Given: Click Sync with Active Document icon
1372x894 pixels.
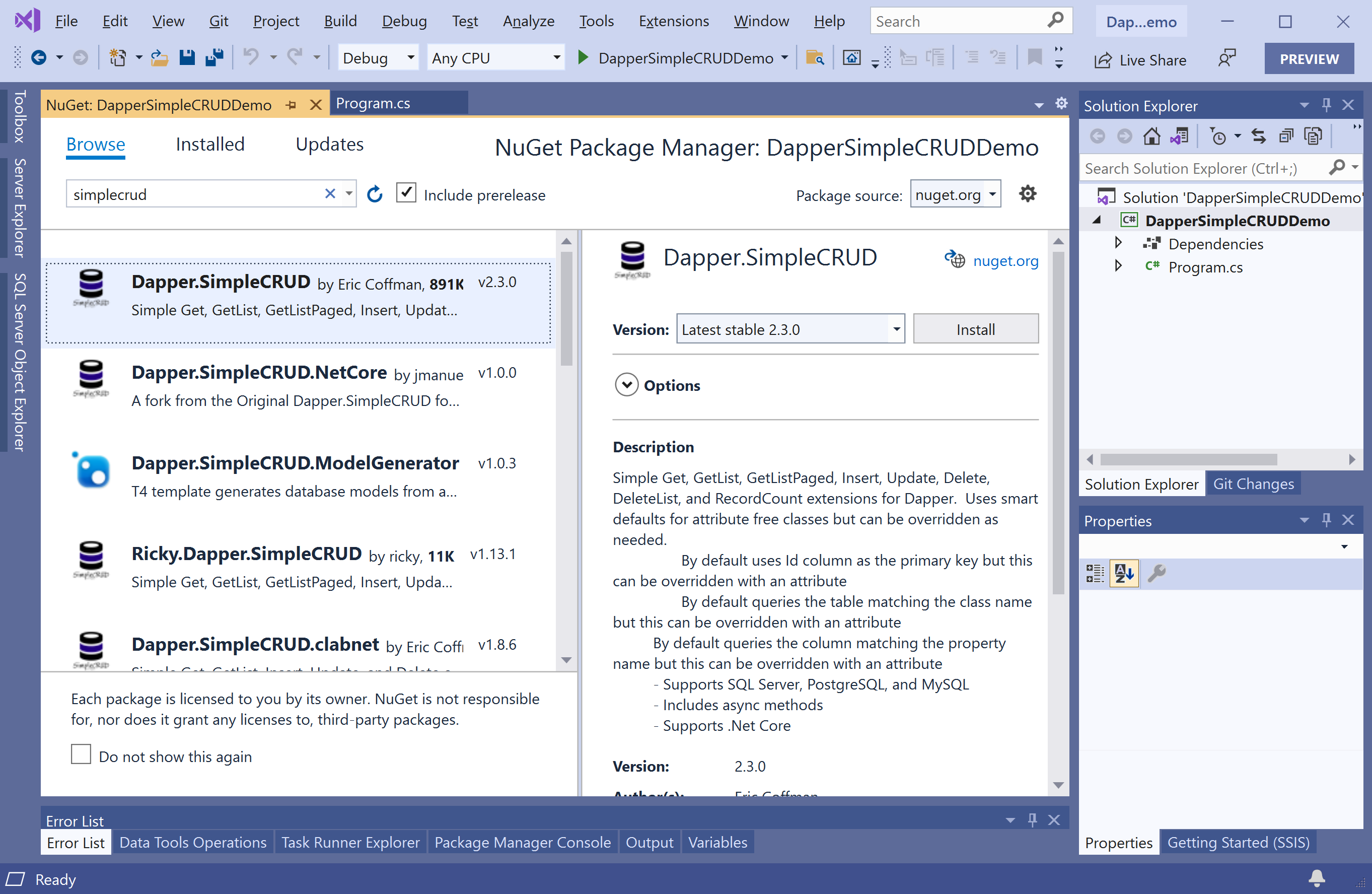Looking at the screenshot, I should [x=1258, y=136].
